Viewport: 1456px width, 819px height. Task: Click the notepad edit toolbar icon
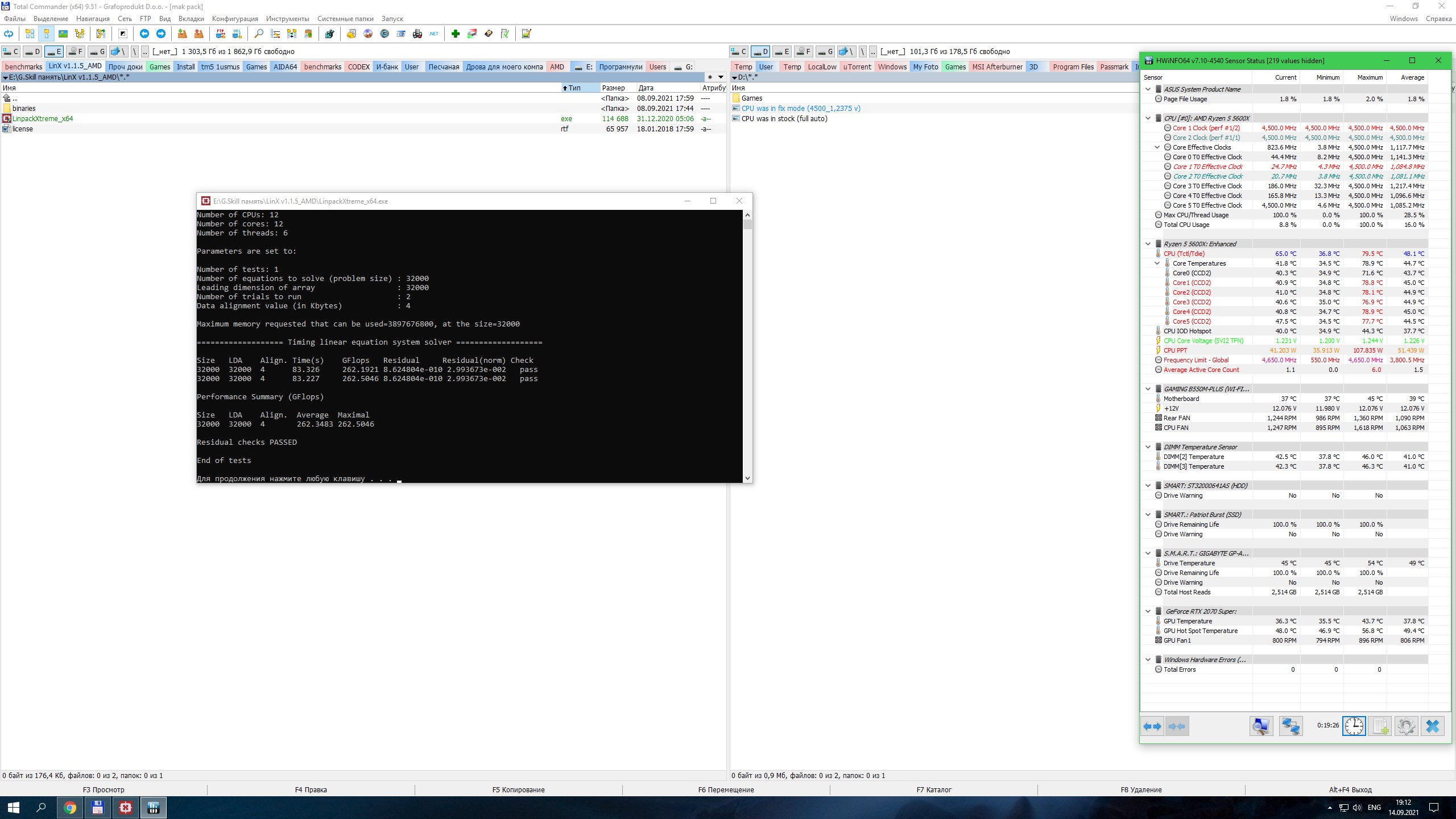coord(526,34)
